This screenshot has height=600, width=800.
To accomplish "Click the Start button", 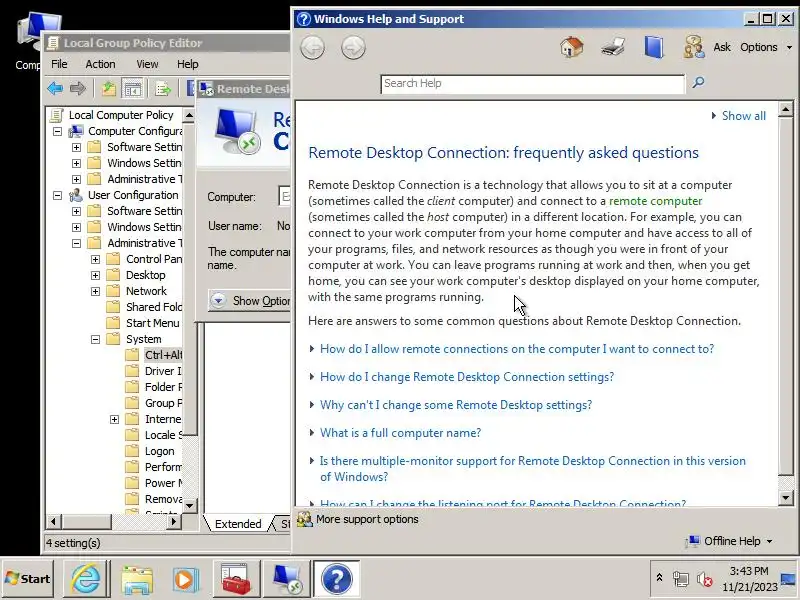I will click(x=28, y=579).
